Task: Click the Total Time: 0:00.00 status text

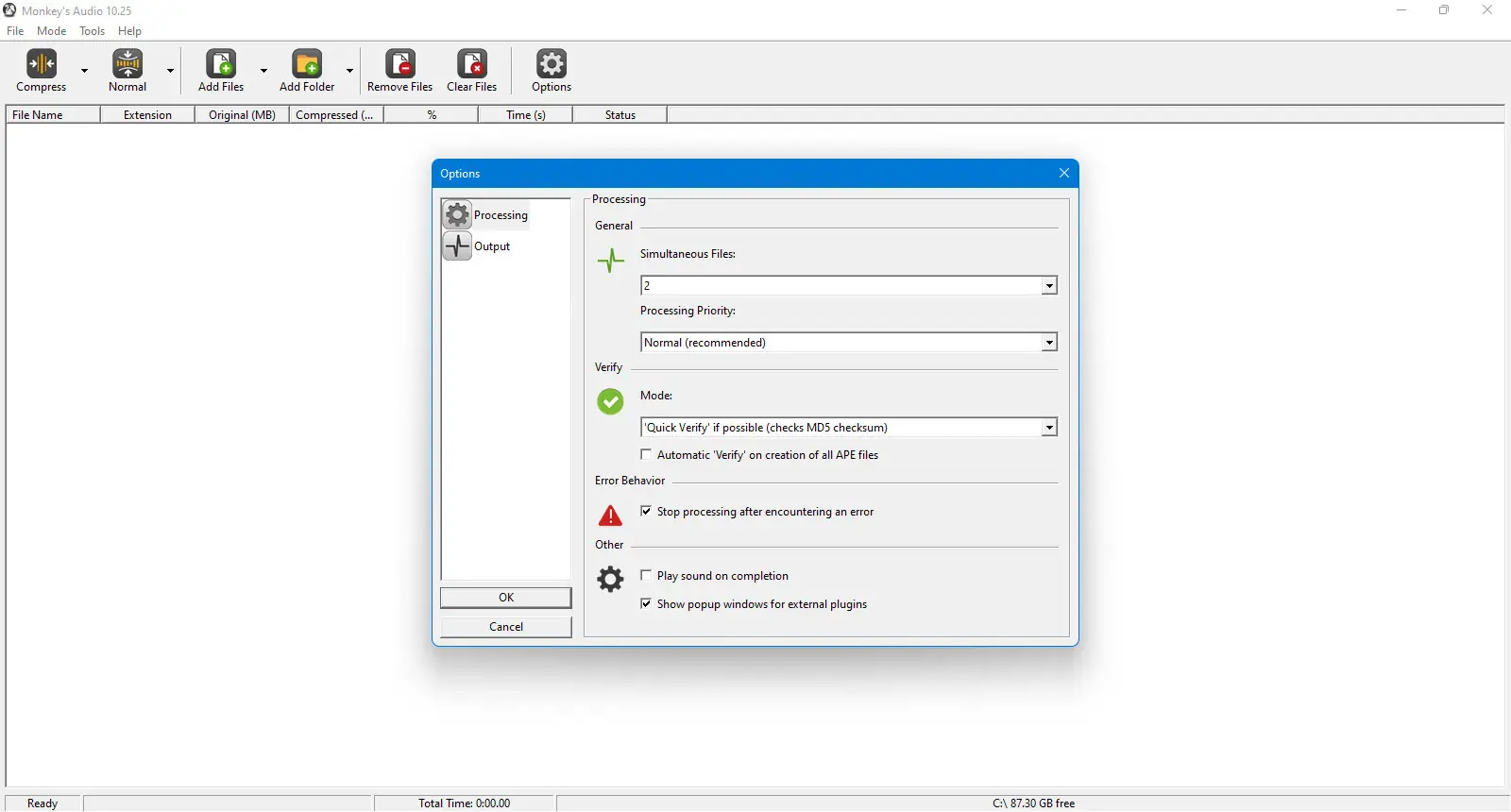Action: pos(465,804)
